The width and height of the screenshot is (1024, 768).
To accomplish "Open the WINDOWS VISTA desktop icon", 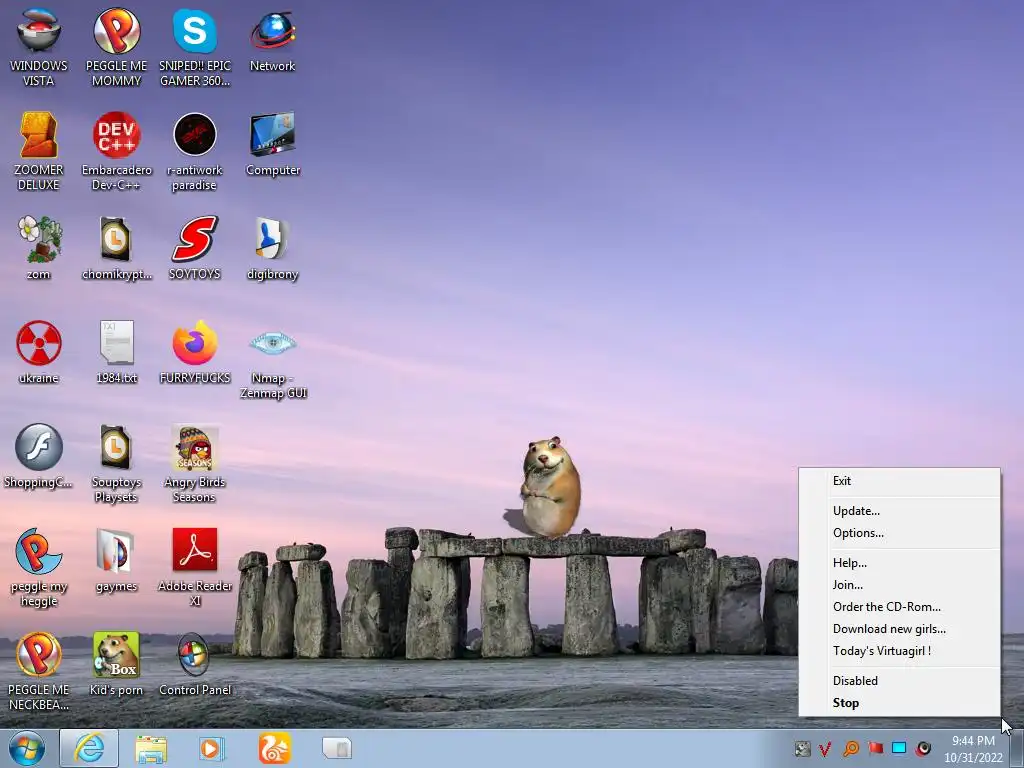I will coord(39,48).
